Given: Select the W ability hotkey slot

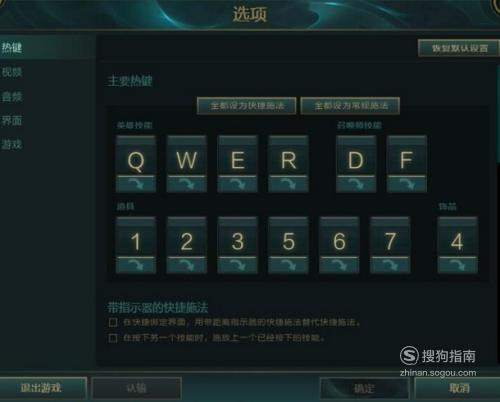Looking at the screenshot, I should pyautogui.click(x=187, y=156).
